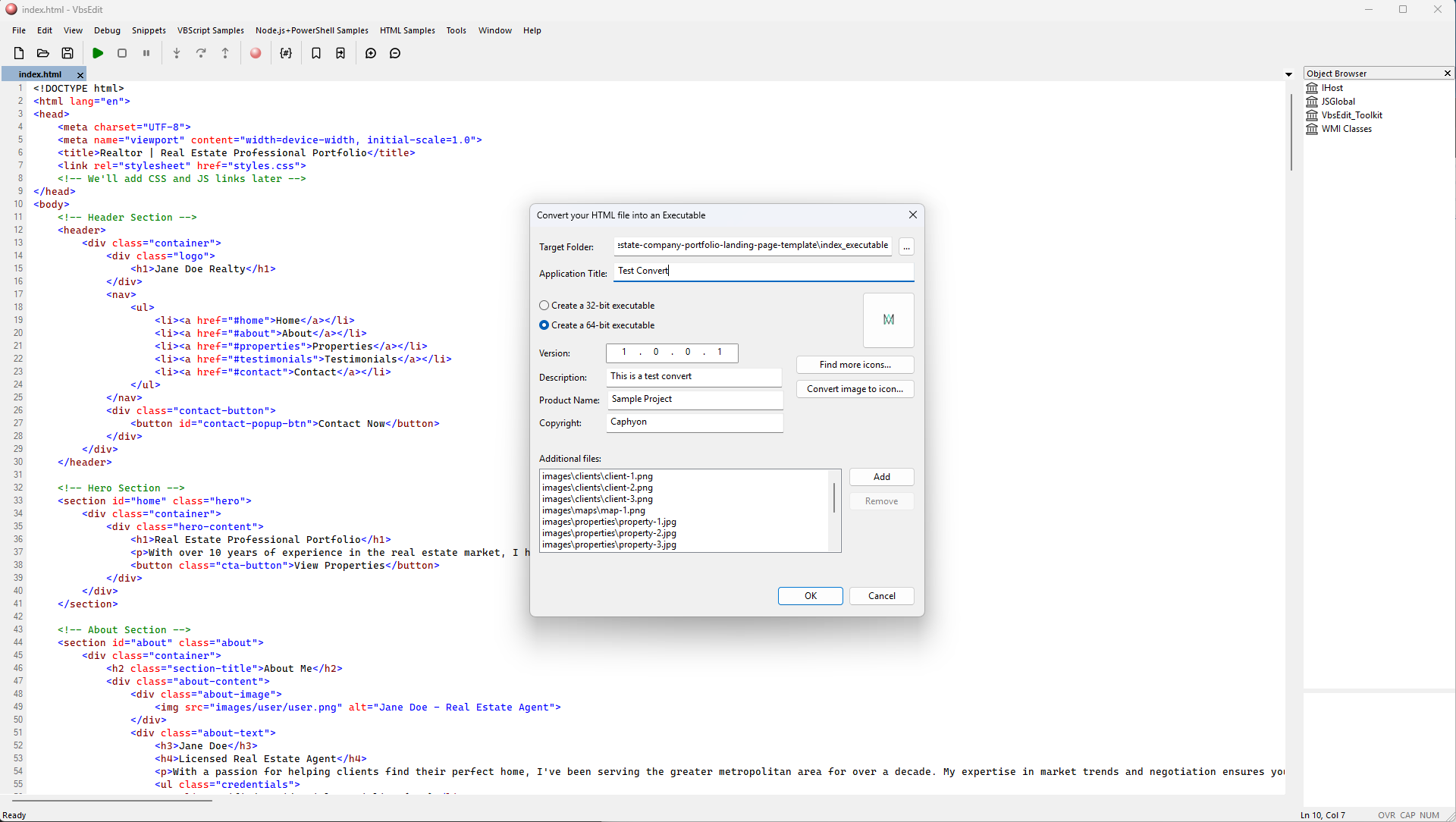Select the Step Over debug icon
Image resolution: width=1456 pixels, height=822 pixels.
pyautogui.click(x=201, y=53)
